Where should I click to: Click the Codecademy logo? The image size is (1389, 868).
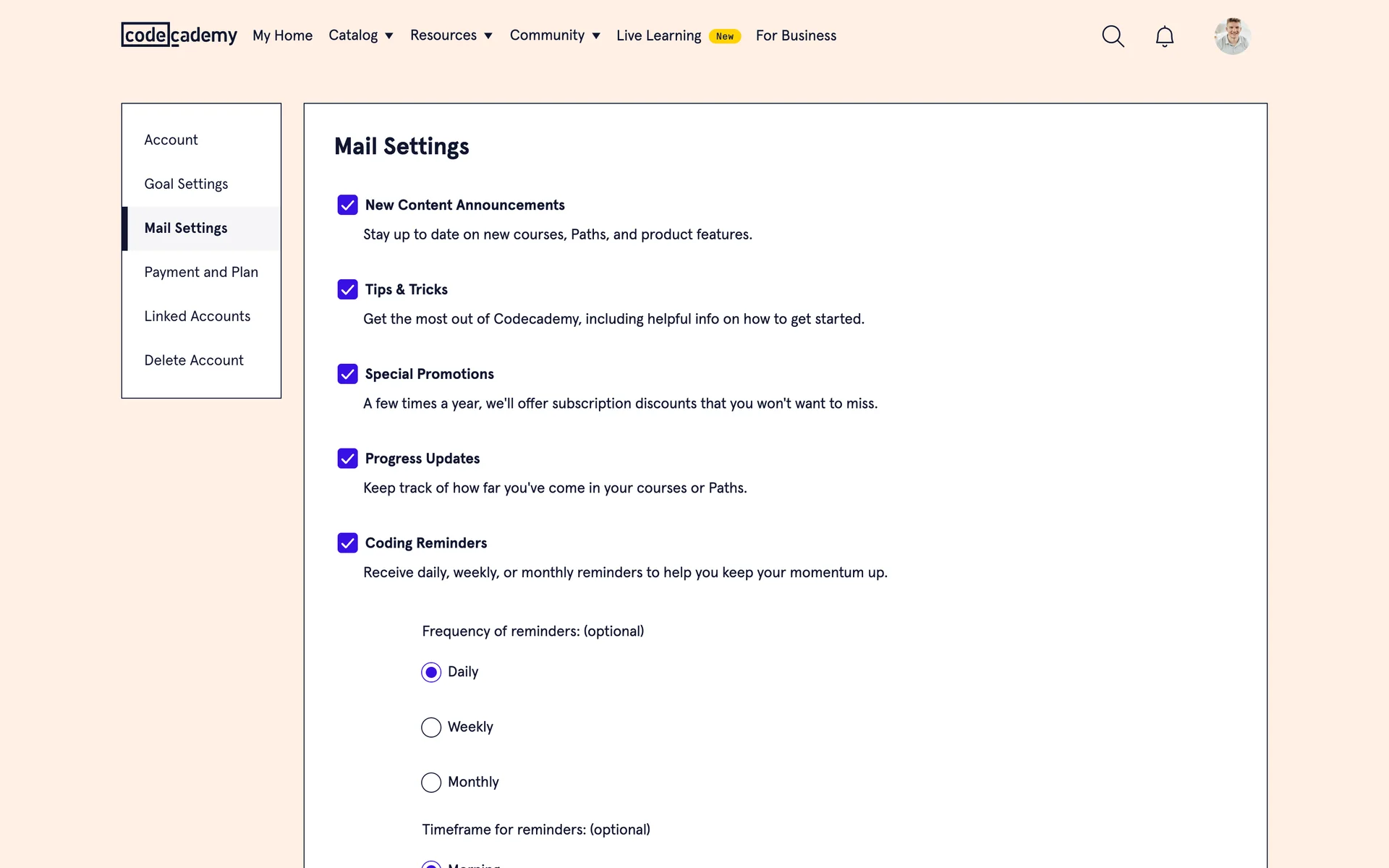(x=179, y=35)
